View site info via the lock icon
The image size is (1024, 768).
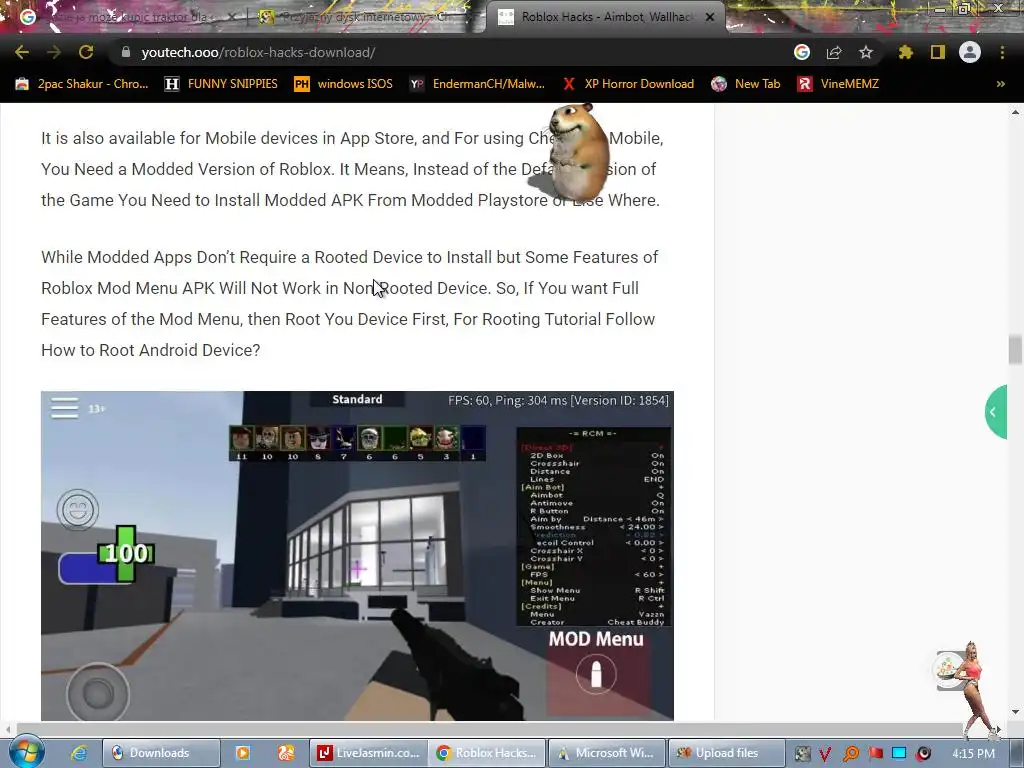coord(126,52)
